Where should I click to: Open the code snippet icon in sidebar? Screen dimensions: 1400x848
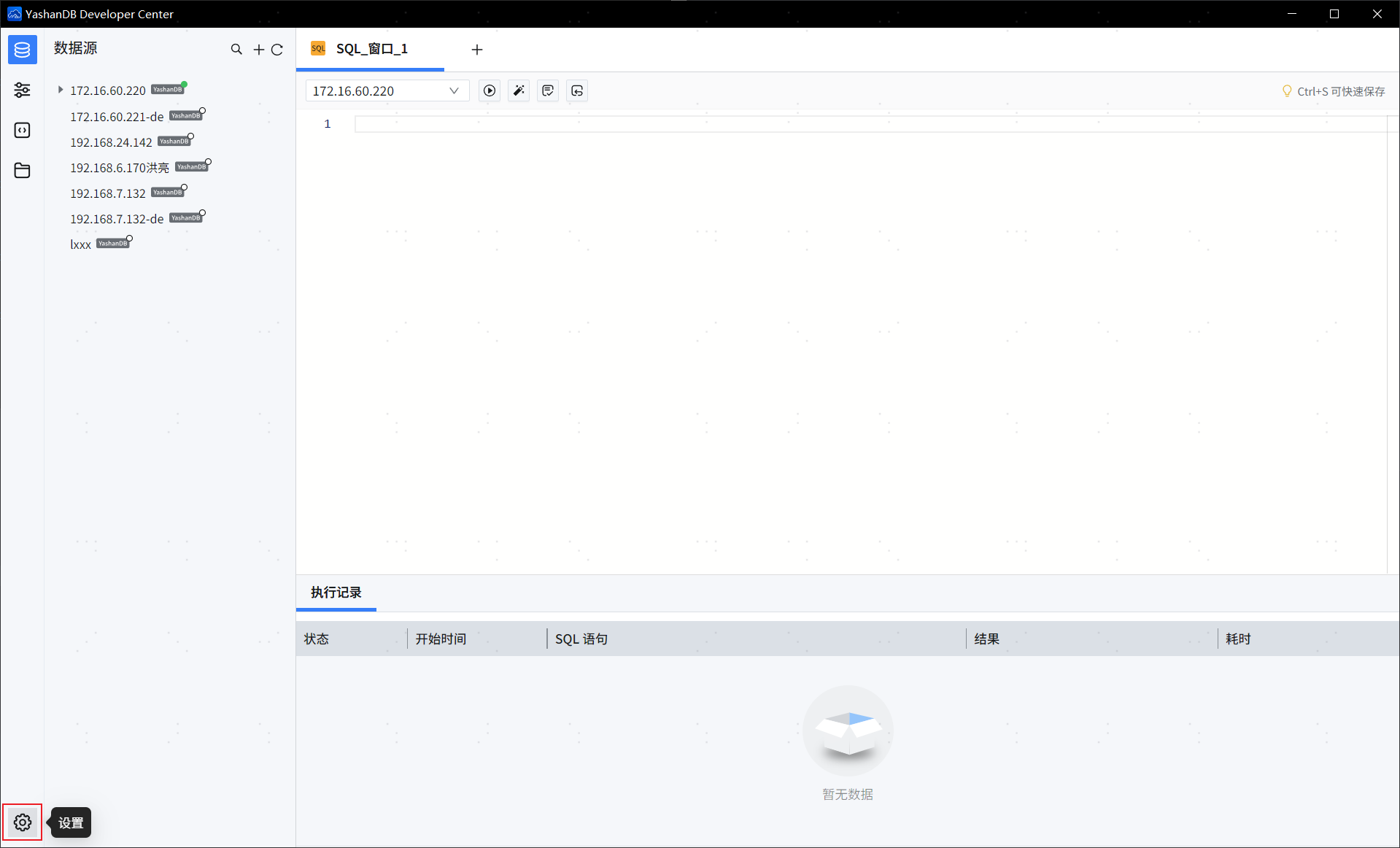[x=22, y=130]
